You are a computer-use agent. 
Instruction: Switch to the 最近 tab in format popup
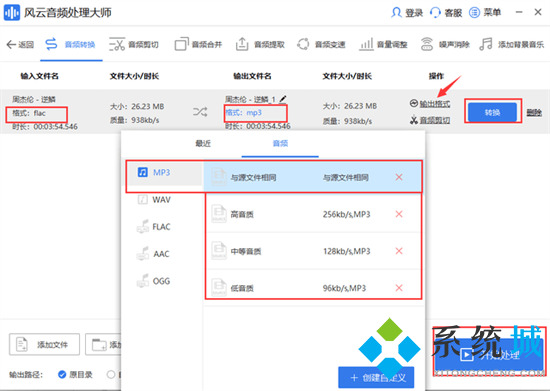click(x=203, y=143)
